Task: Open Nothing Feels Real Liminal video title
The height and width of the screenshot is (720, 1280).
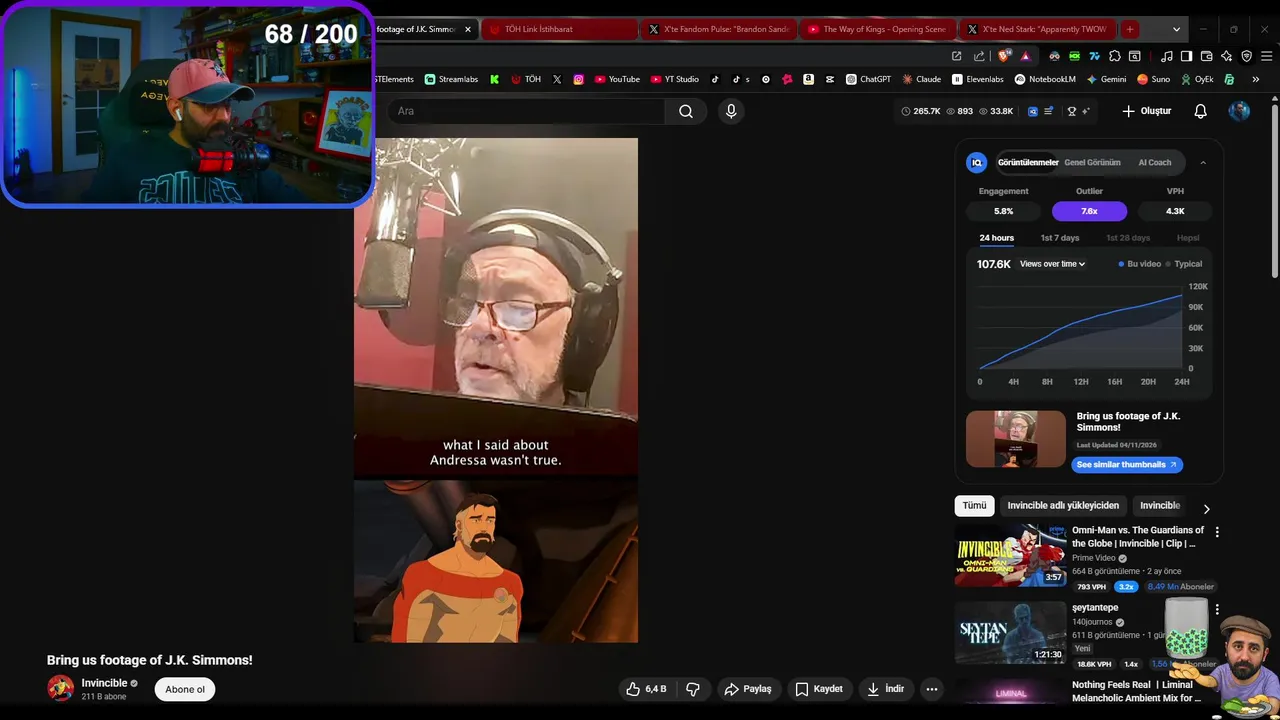Action: (1136, 691)
